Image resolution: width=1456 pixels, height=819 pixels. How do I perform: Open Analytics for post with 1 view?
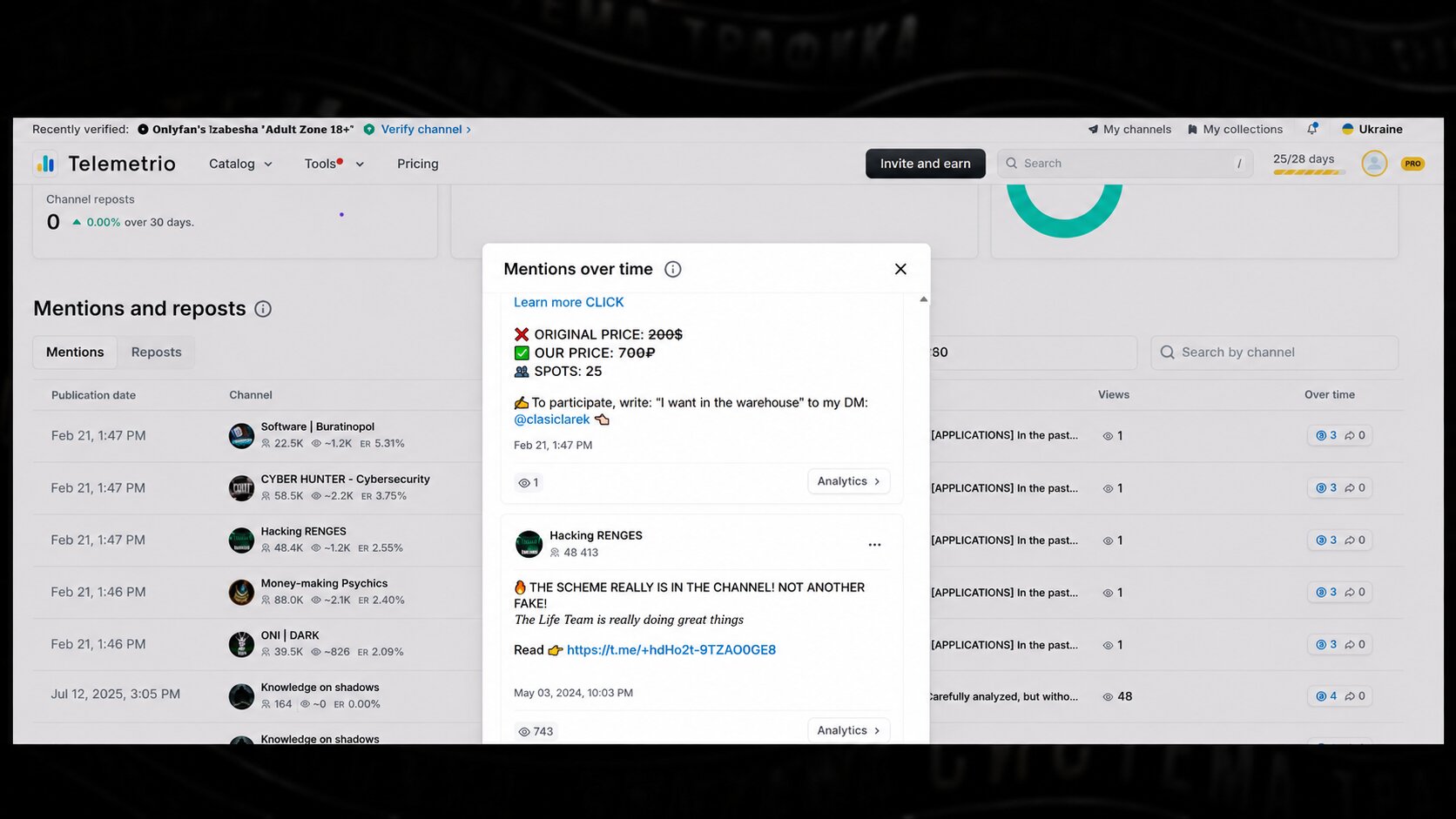coord(849,481)
